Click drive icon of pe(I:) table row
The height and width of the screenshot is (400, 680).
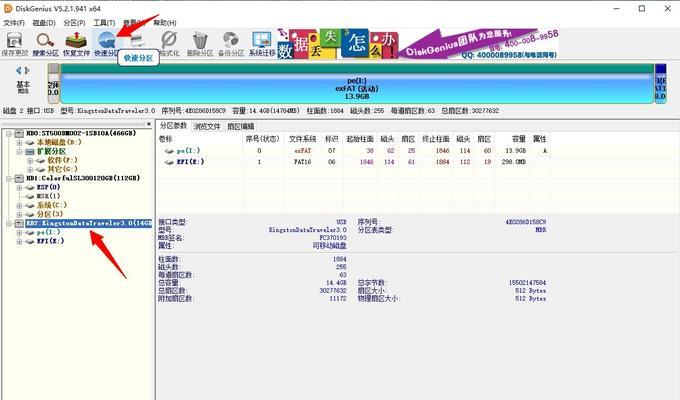pos(169,151)
